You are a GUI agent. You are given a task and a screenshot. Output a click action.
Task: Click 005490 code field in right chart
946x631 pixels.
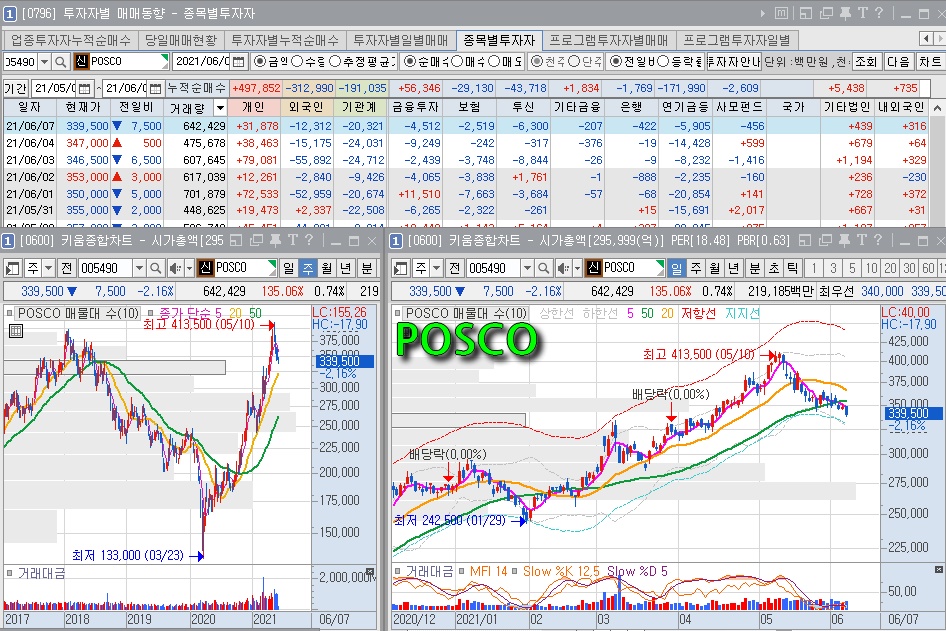coord(494,268)
